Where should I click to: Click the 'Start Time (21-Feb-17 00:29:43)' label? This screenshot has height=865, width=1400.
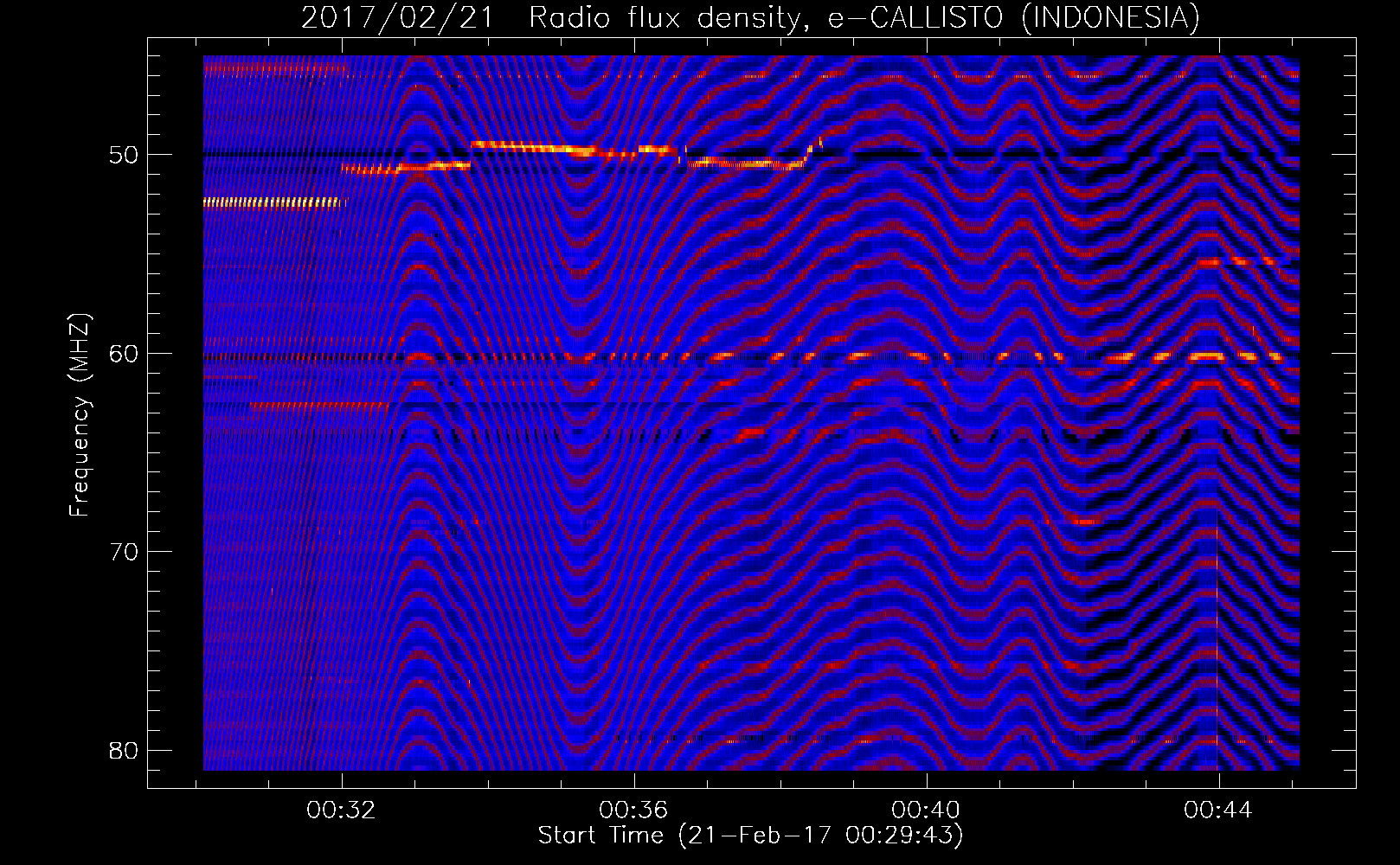pyautogui.click(x=750, y=836)
